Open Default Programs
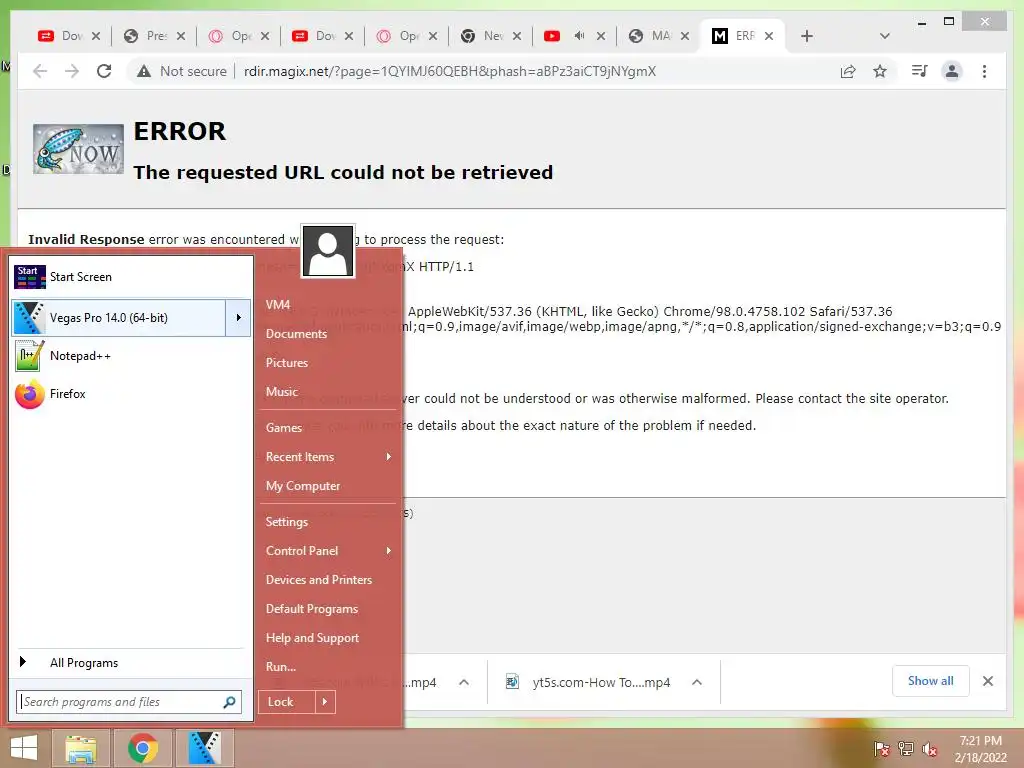1024x768 pixels. pyautogui.click(x=312, y=609)
